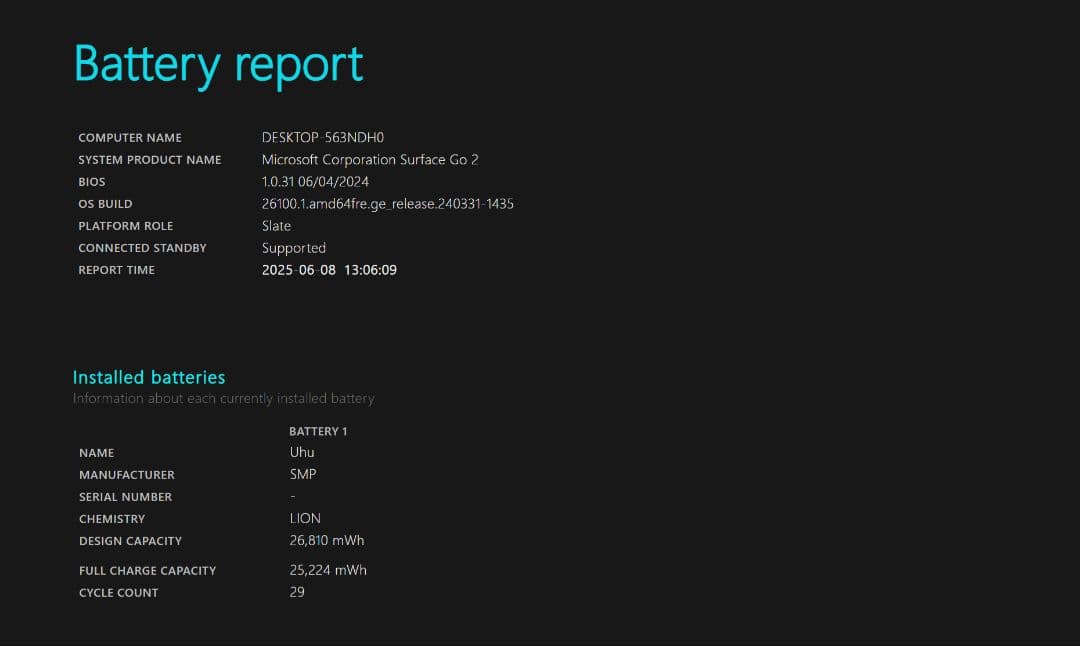This screenshot has height=646, width=1080.
Task: Click the Supported connected standby value
Action: [x=294, y=248]
